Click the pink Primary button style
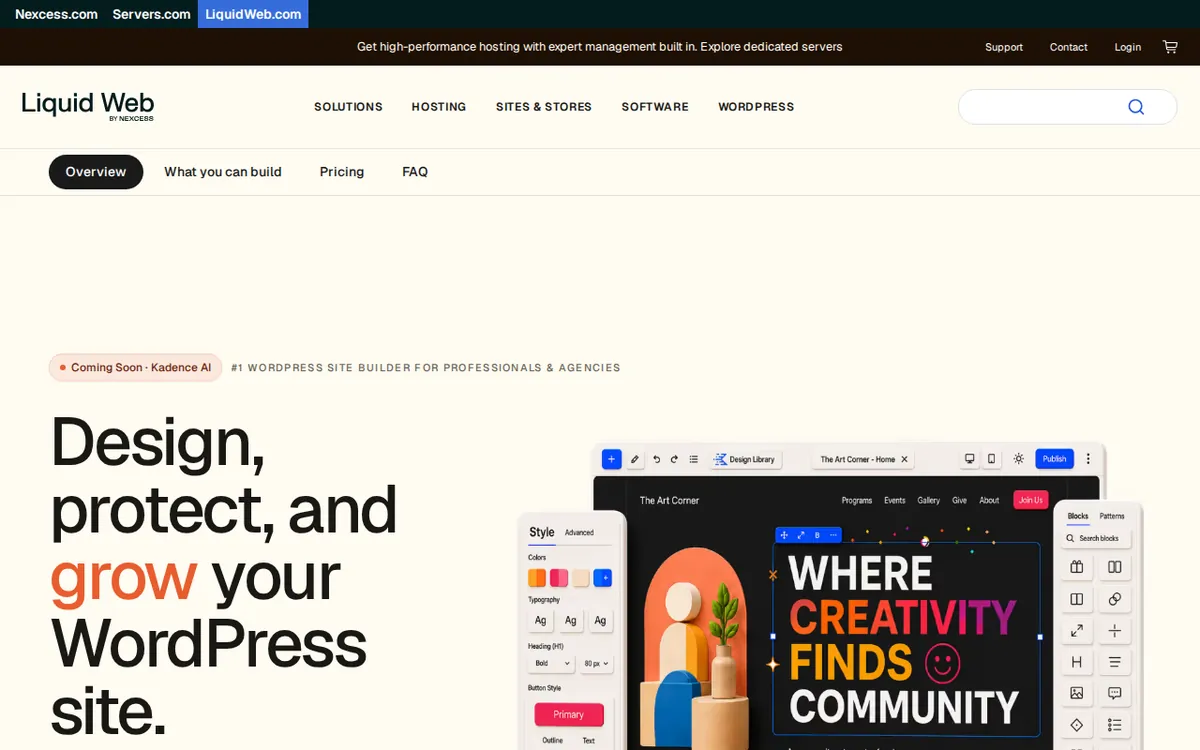 click(x=569, y=714)
